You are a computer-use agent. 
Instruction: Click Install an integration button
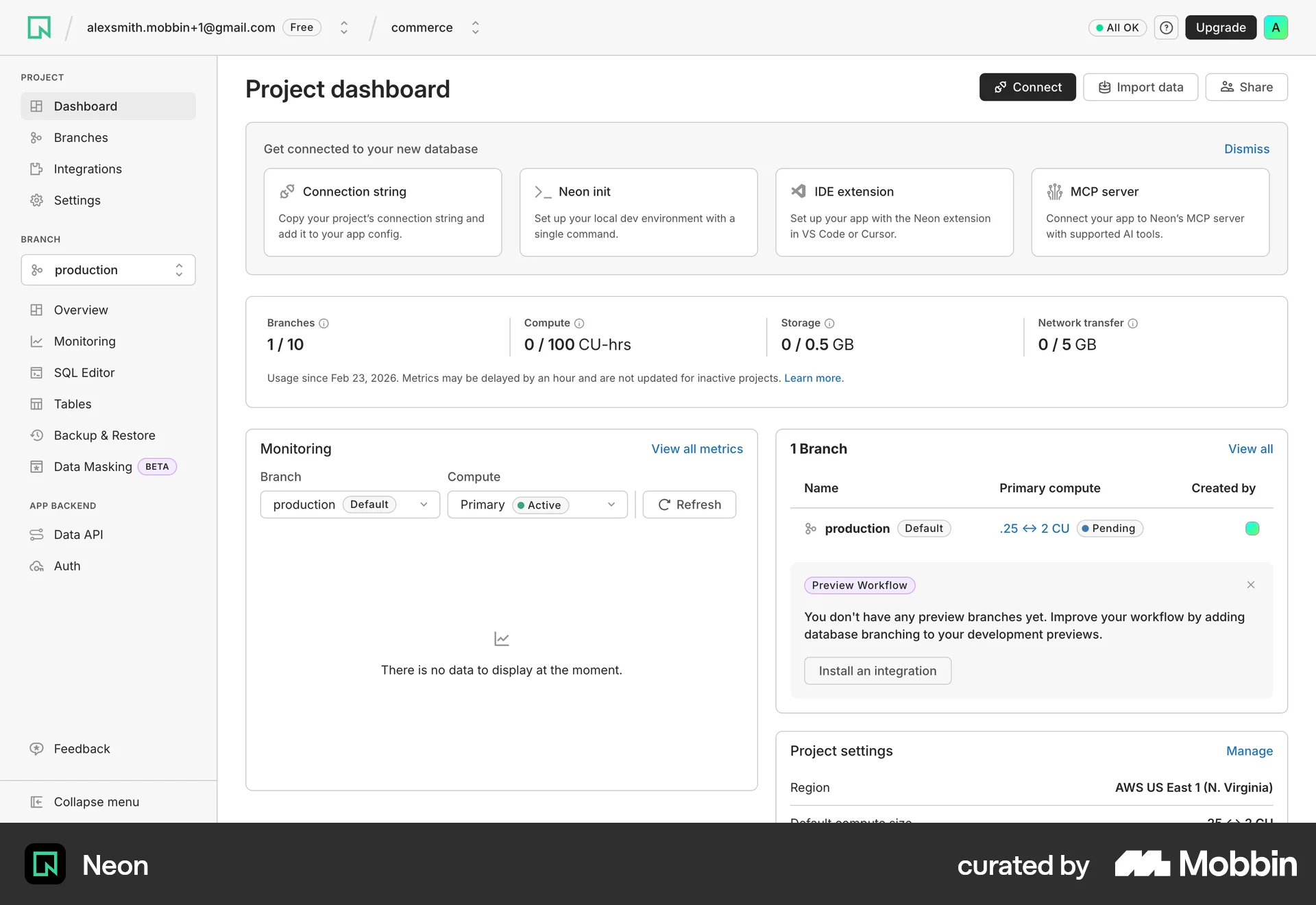[x=877, y=671]
